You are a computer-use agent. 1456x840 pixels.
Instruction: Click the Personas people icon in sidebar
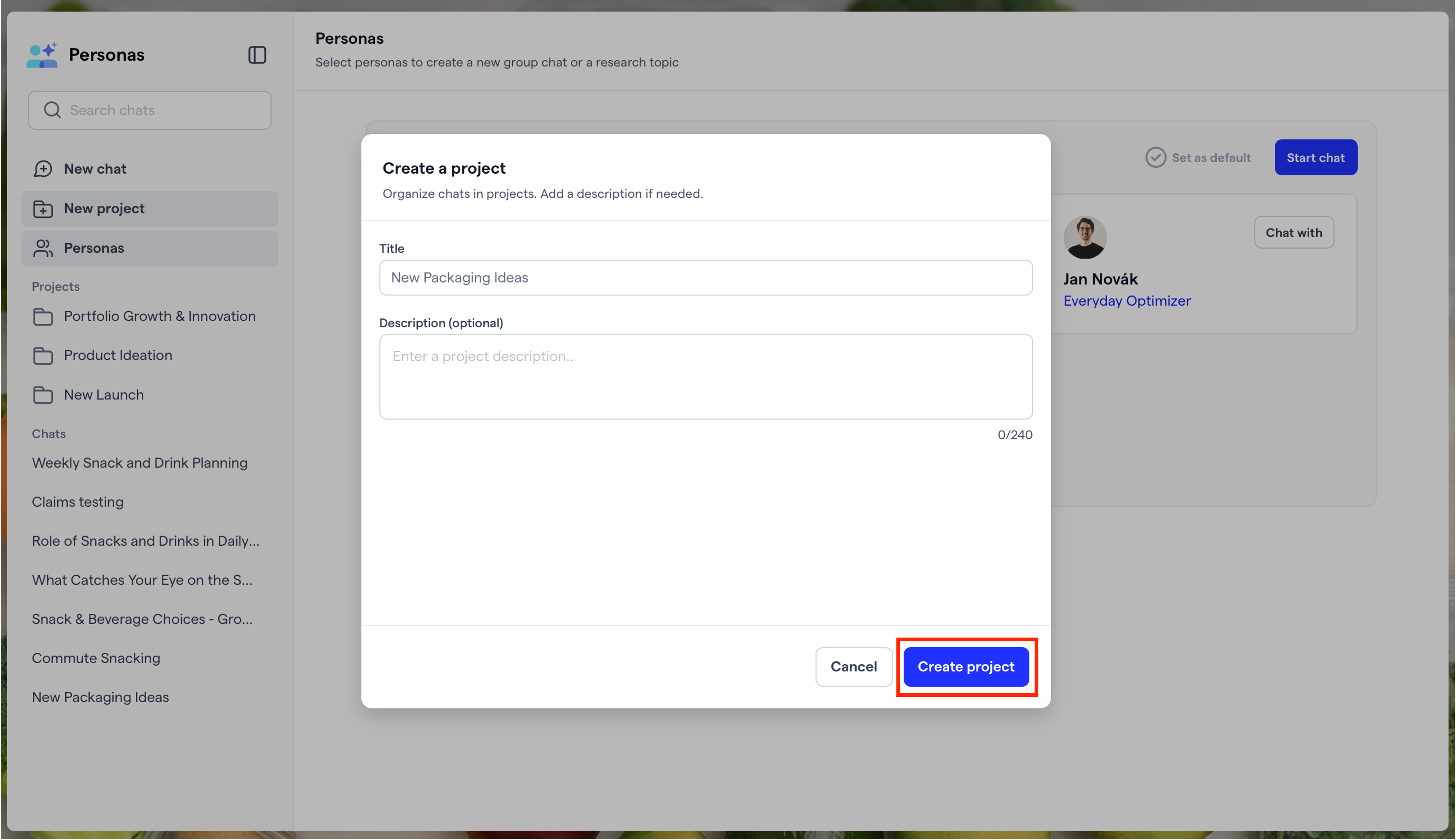[x=43, y=248]
